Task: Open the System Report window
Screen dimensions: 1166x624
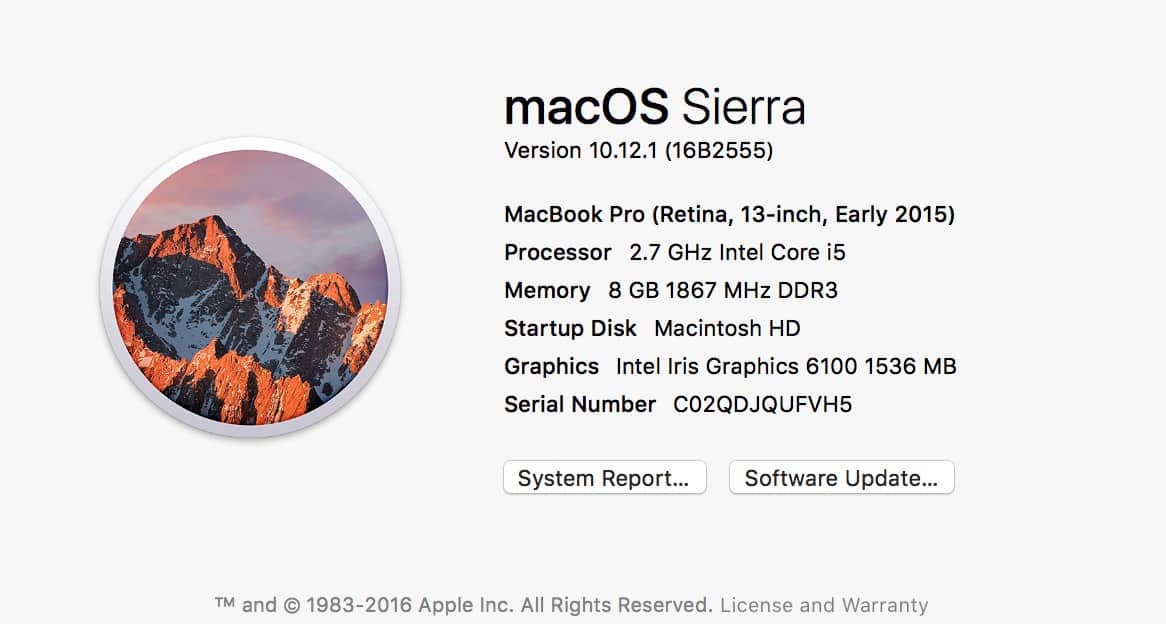Action: coord(605,477)
